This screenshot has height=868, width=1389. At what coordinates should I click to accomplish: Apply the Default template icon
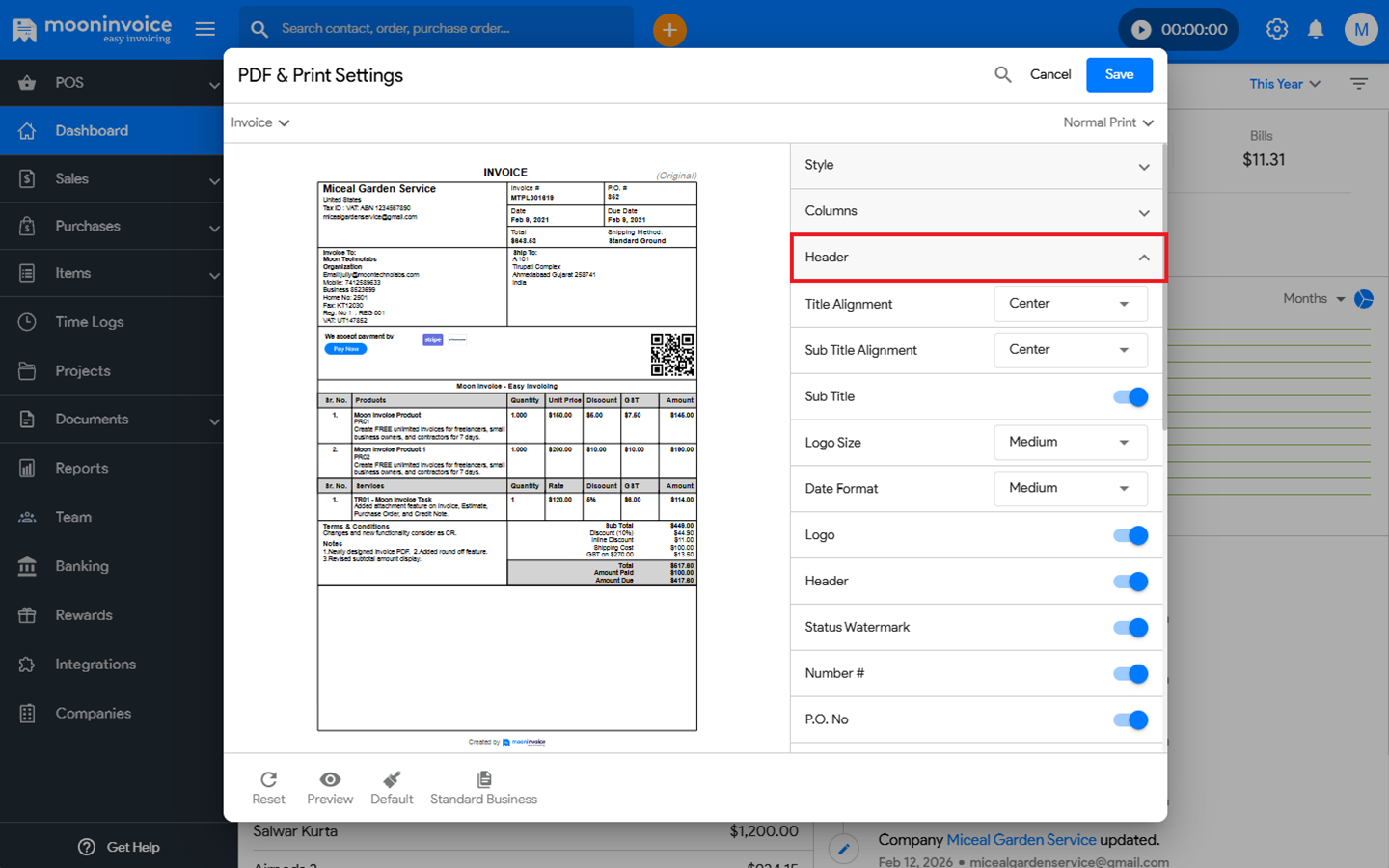[392, 779]
